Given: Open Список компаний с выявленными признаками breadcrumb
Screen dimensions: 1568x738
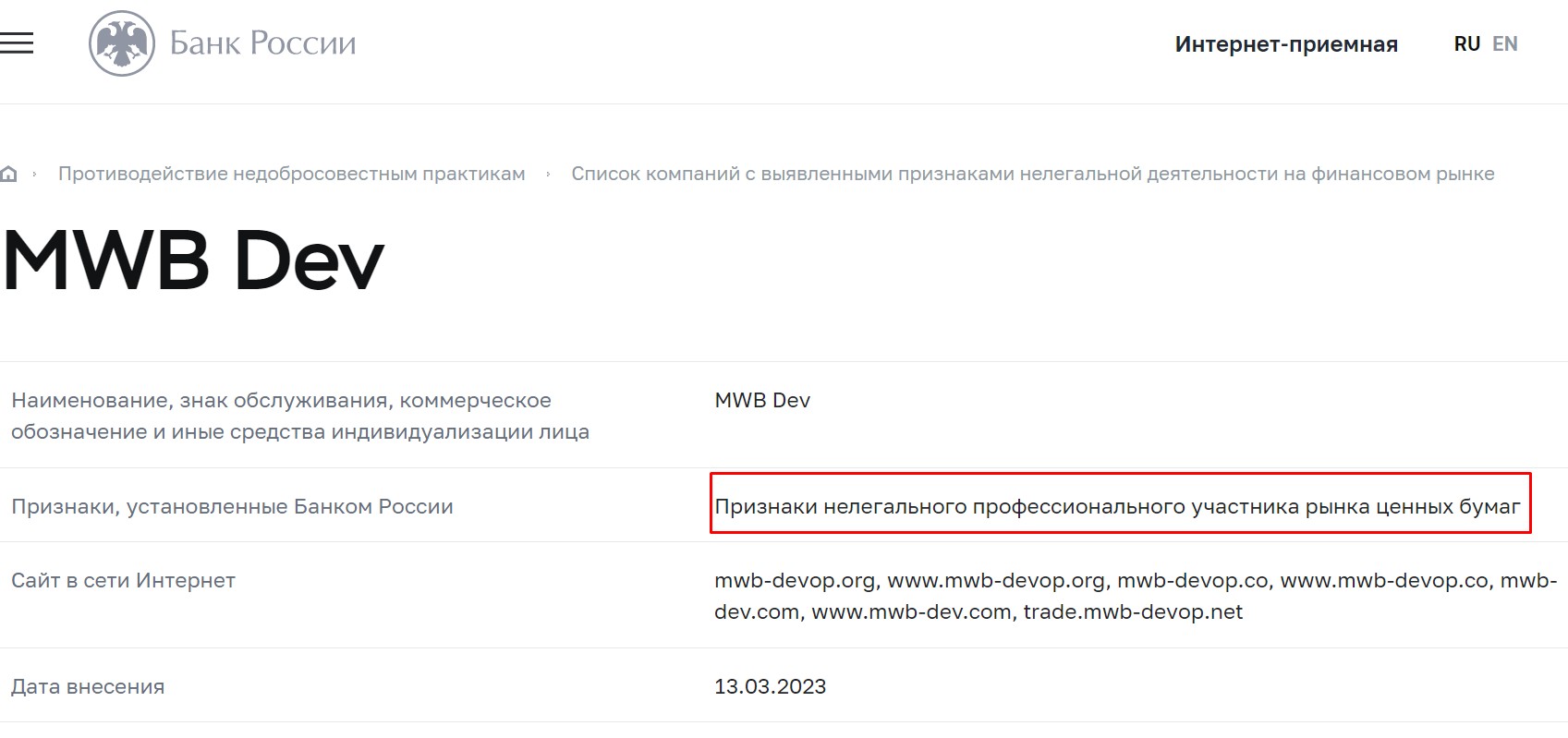Looking at the screenshot, I should [1033, 174].
